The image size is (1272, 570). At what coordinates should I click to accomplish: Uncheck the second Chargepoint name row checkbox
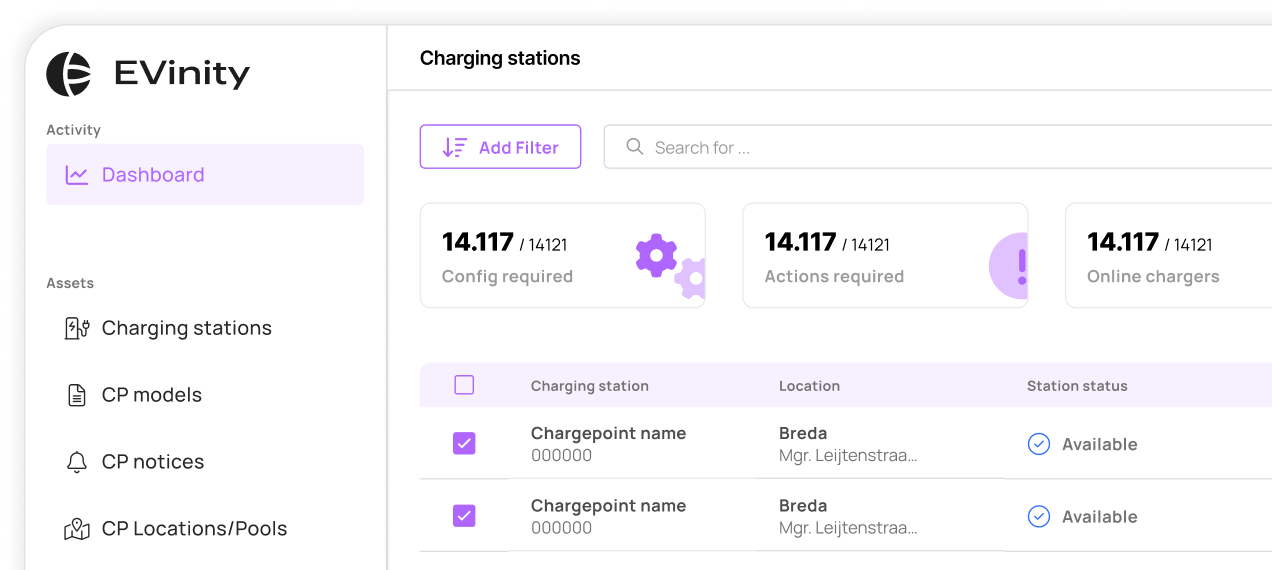[x=464, y=515]
